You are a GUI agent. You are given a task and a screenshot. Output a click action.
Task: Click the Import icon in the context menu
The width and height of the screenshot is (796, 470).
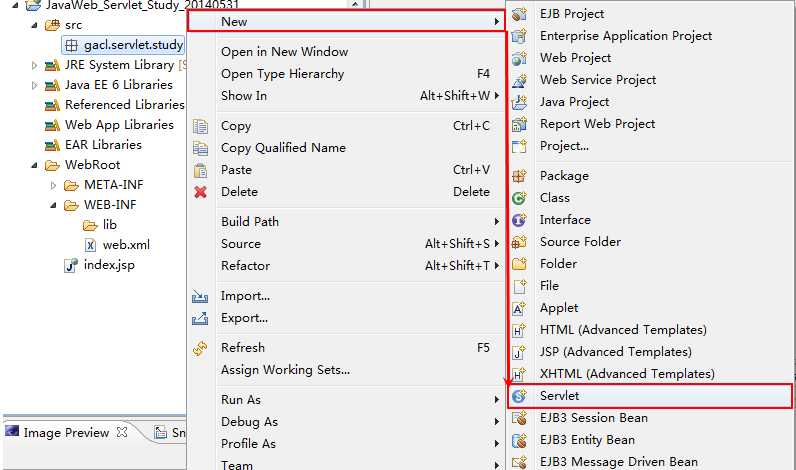point(200,296)
